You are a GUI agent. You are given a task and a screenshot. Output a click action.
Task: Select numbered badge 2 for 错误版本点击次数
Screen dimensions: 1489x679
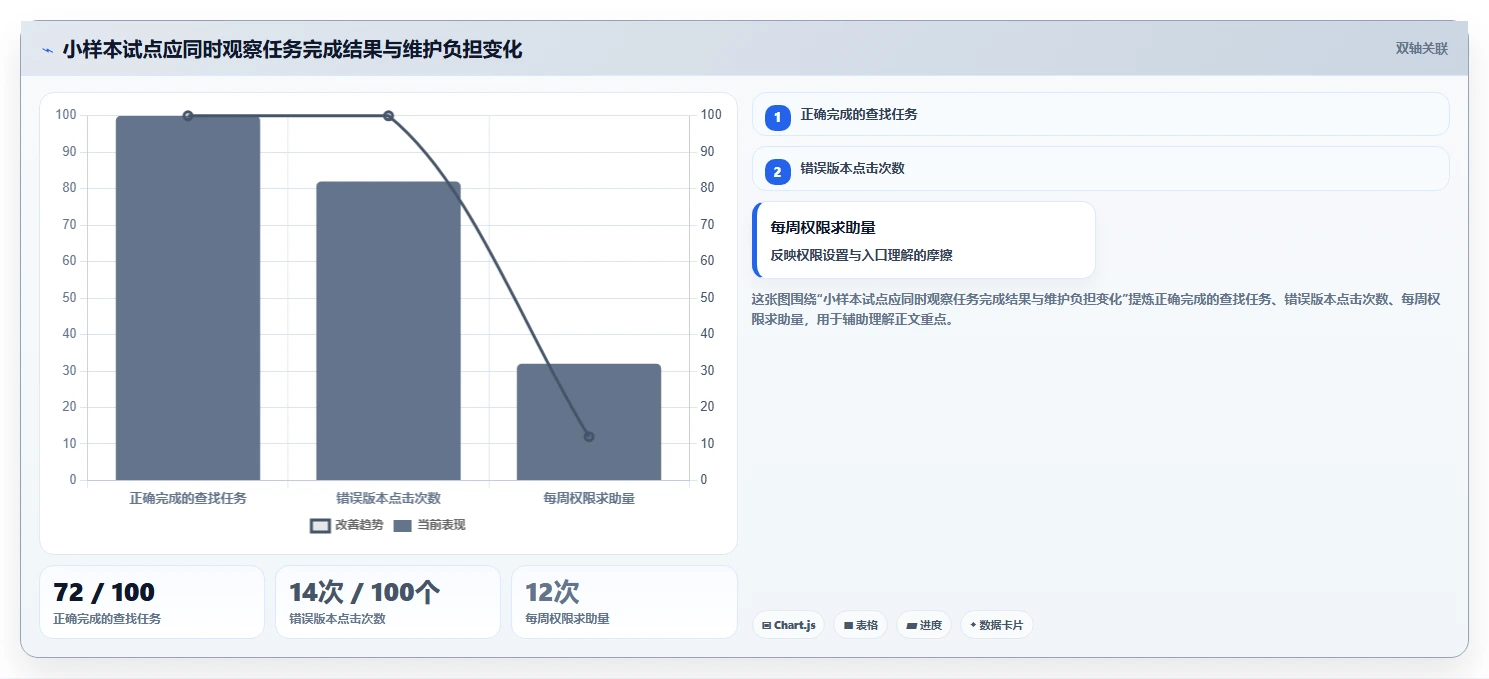coord(777,172)
